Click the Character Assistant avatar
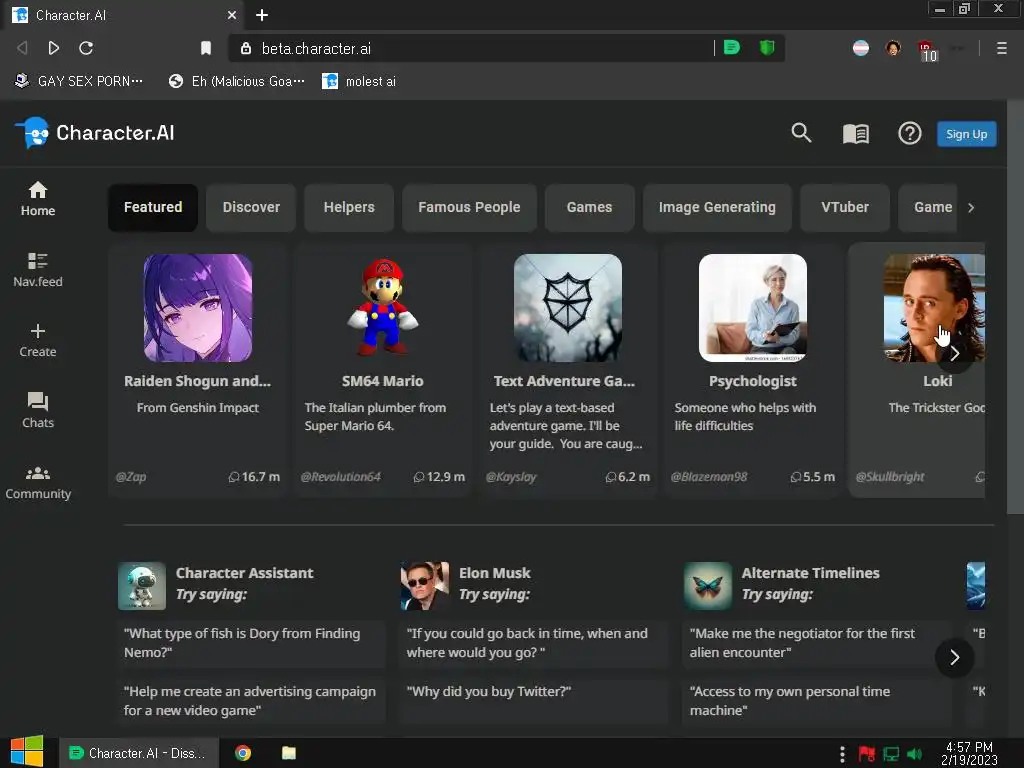The height and width of the screenshot is (768, 1024). tap(142, 586)
